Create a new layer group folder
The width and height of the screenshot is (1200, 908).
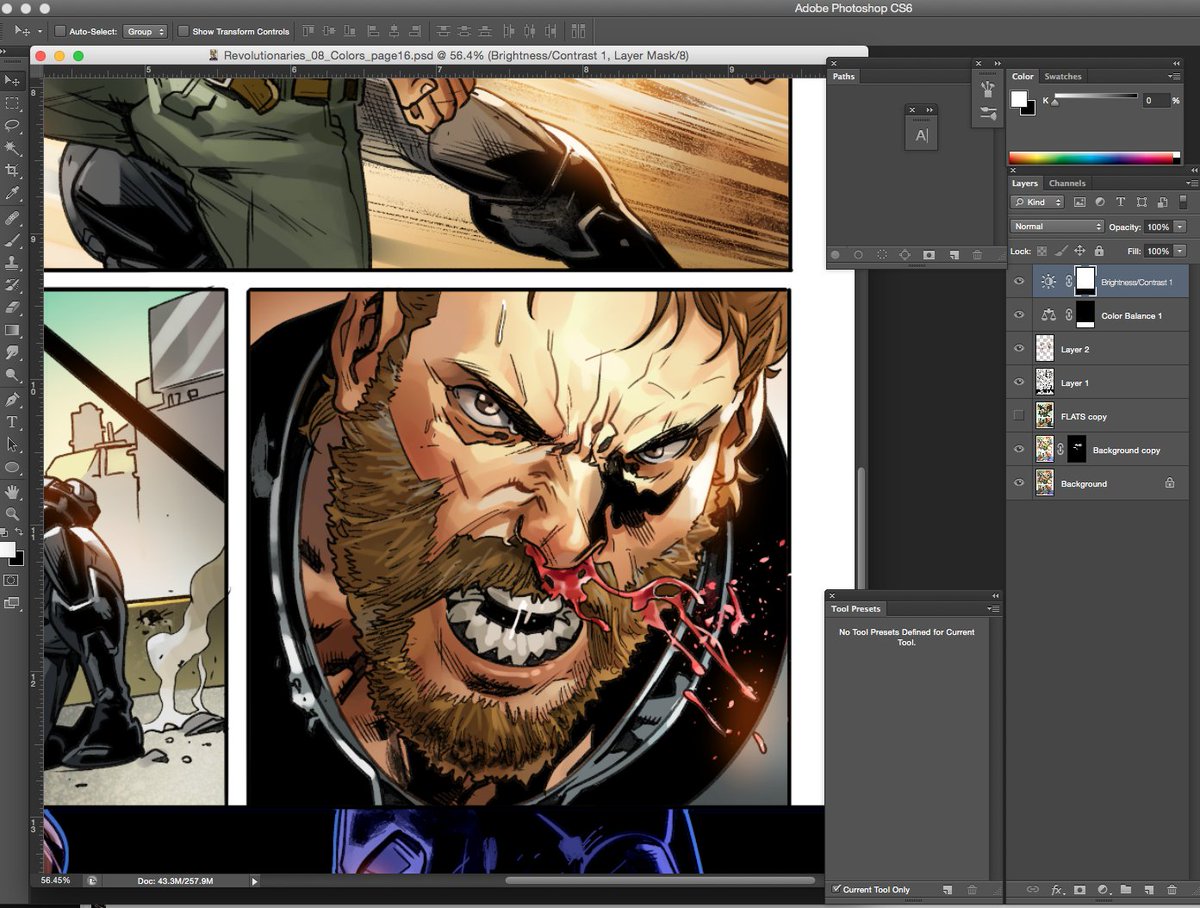click(x=1125, y=889)
